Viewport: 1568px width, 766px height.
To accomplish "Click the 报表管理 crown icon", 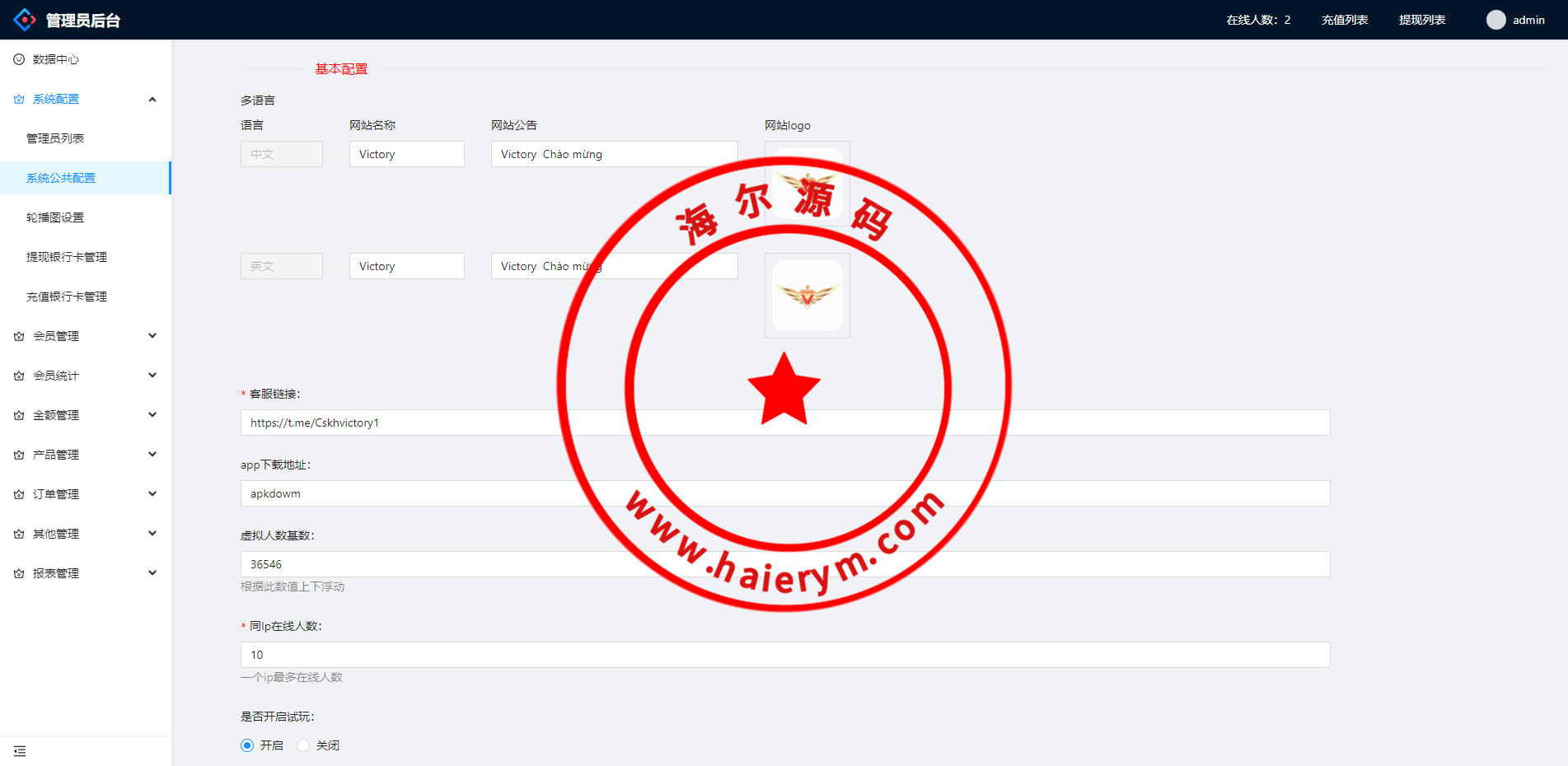I will point(19,573).
